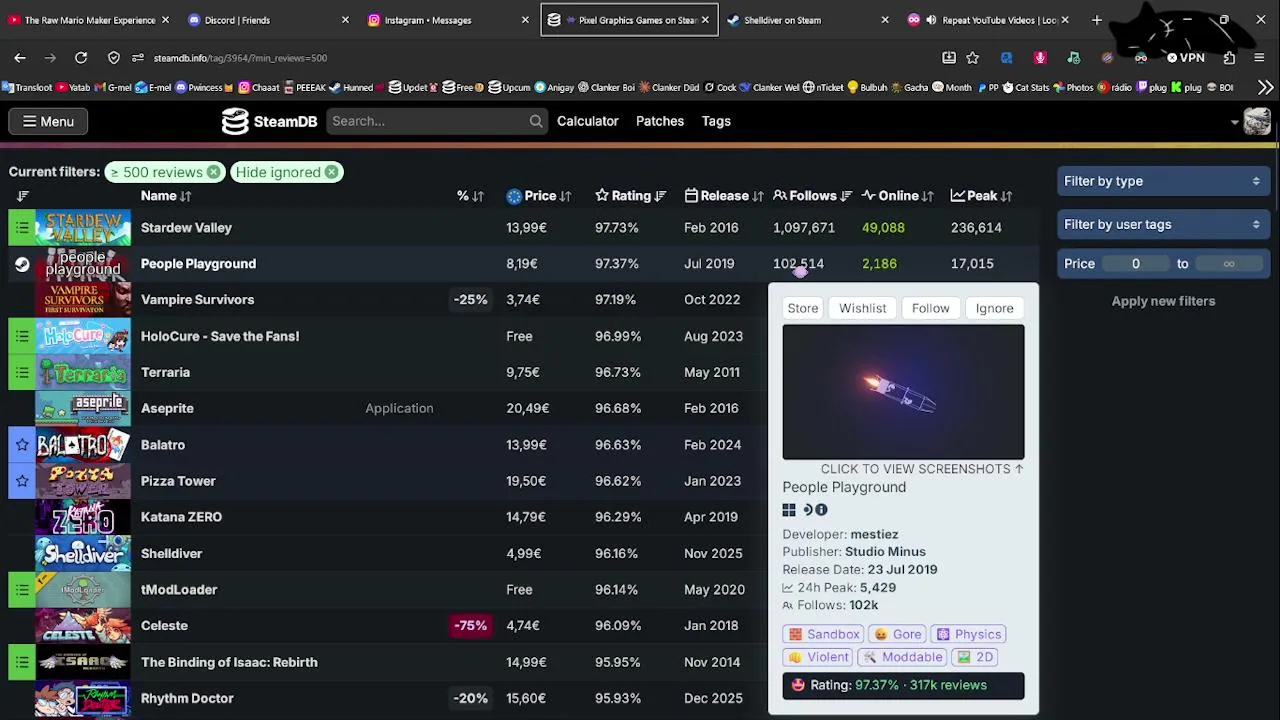Open the Katana ZERO game thumbnail
1280x720 pixels.
[x=83, y=517]
